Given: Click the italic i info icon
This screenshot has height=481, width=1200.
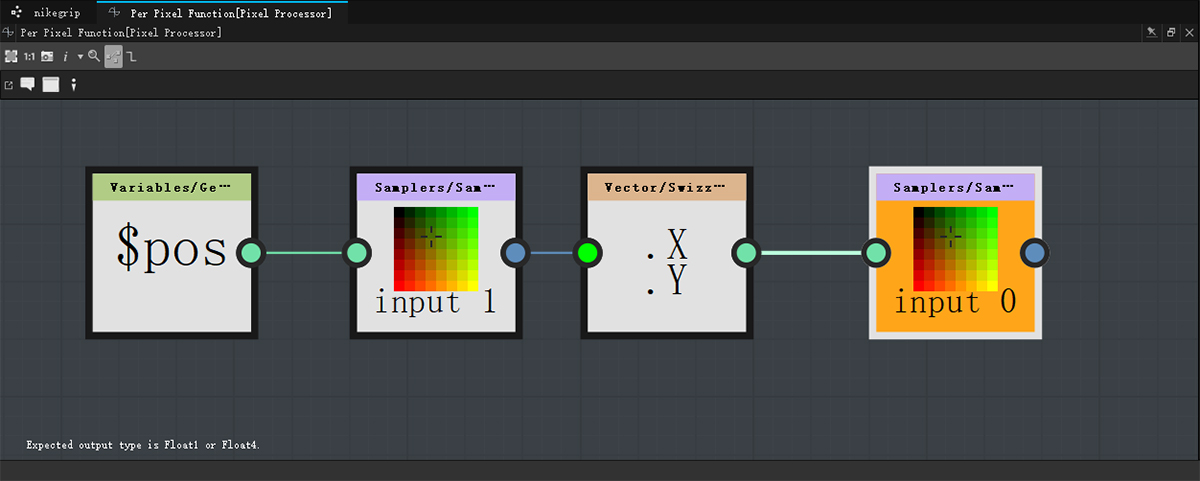Looking at the screenshot, I should pos(65,57).
